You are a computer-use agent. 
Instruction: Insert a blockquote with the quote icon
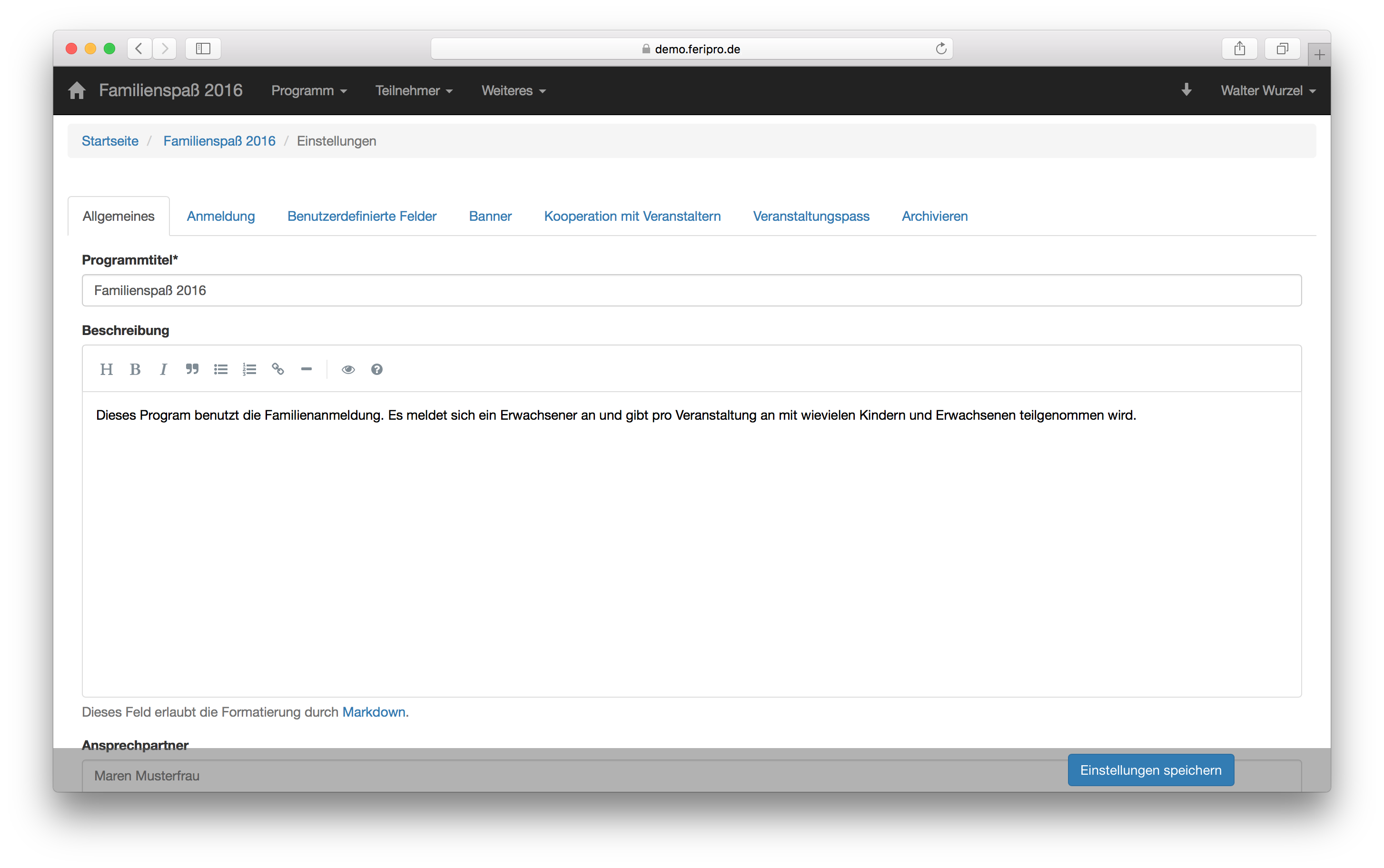[x=192, y=369]
